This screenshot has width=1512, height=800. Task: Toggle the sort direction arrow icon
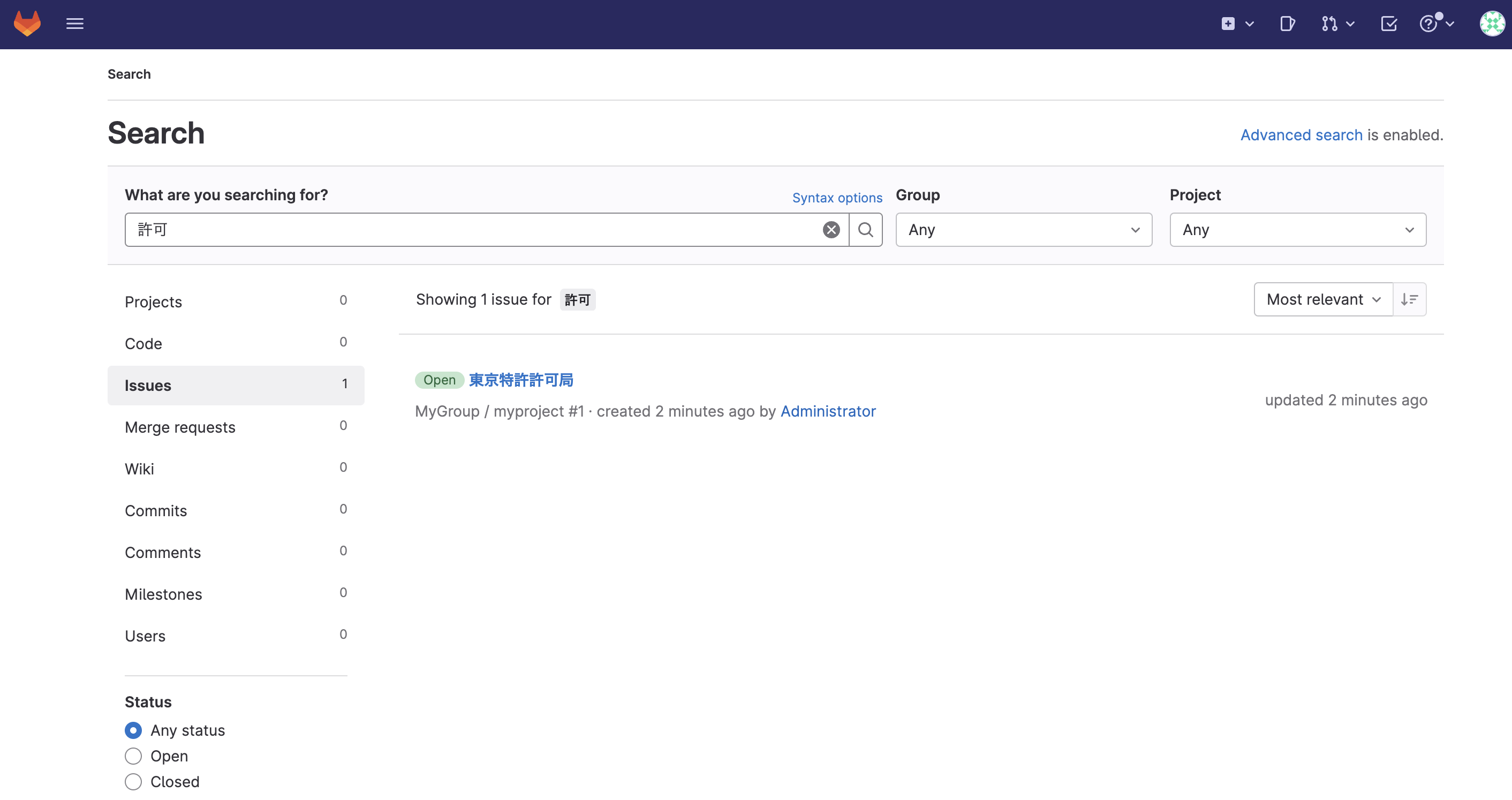coord(1409,299)
